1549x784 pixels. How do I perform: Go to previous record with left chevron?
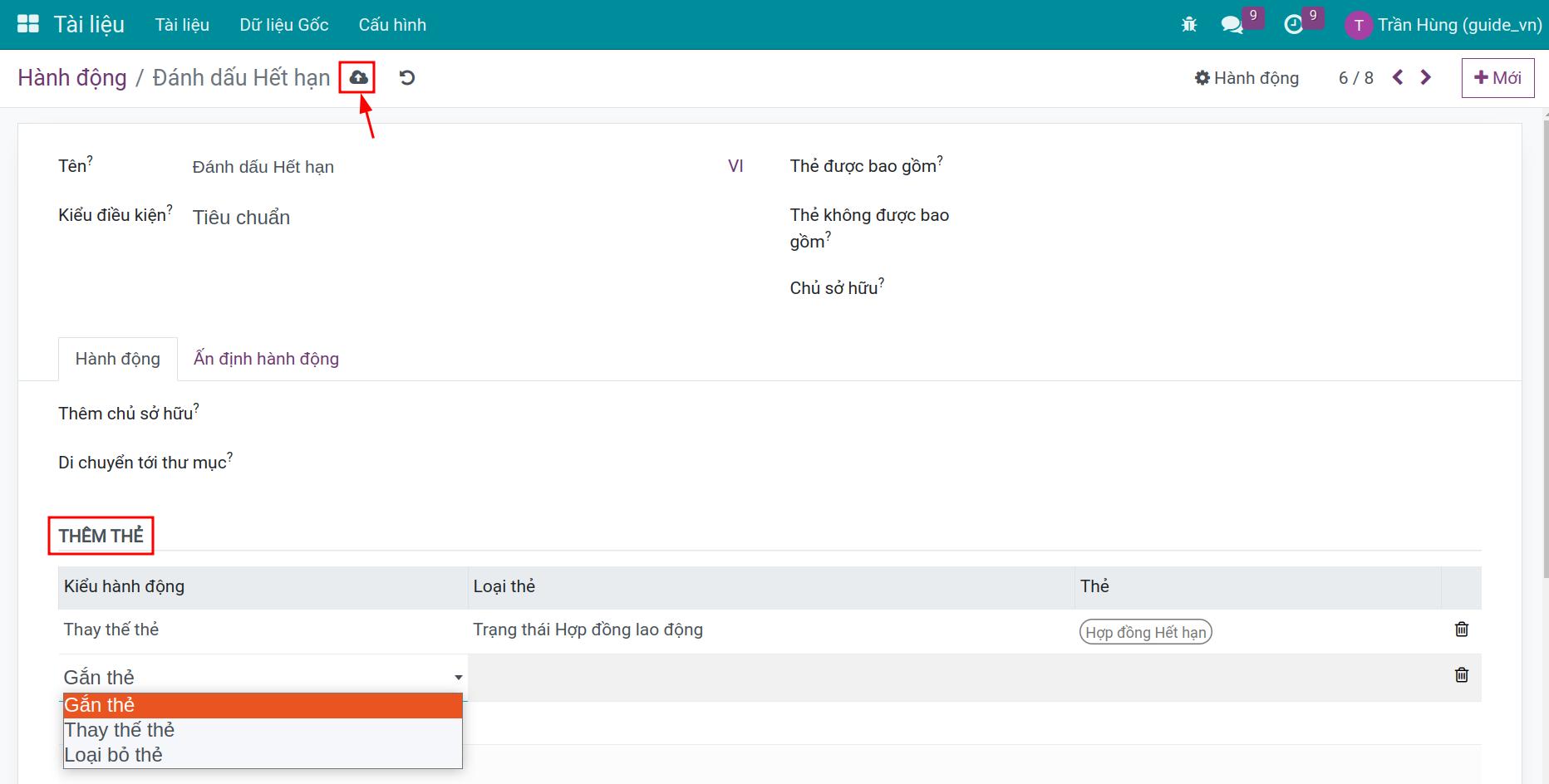coord(1398,77)
